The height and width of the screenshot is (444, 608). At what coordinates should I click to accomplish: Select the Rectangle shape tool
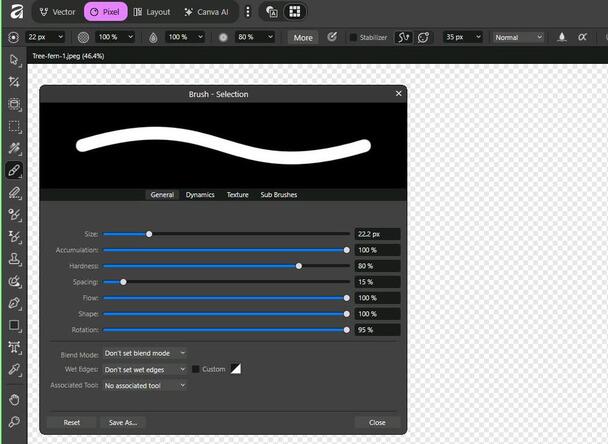tap(14, 325)
